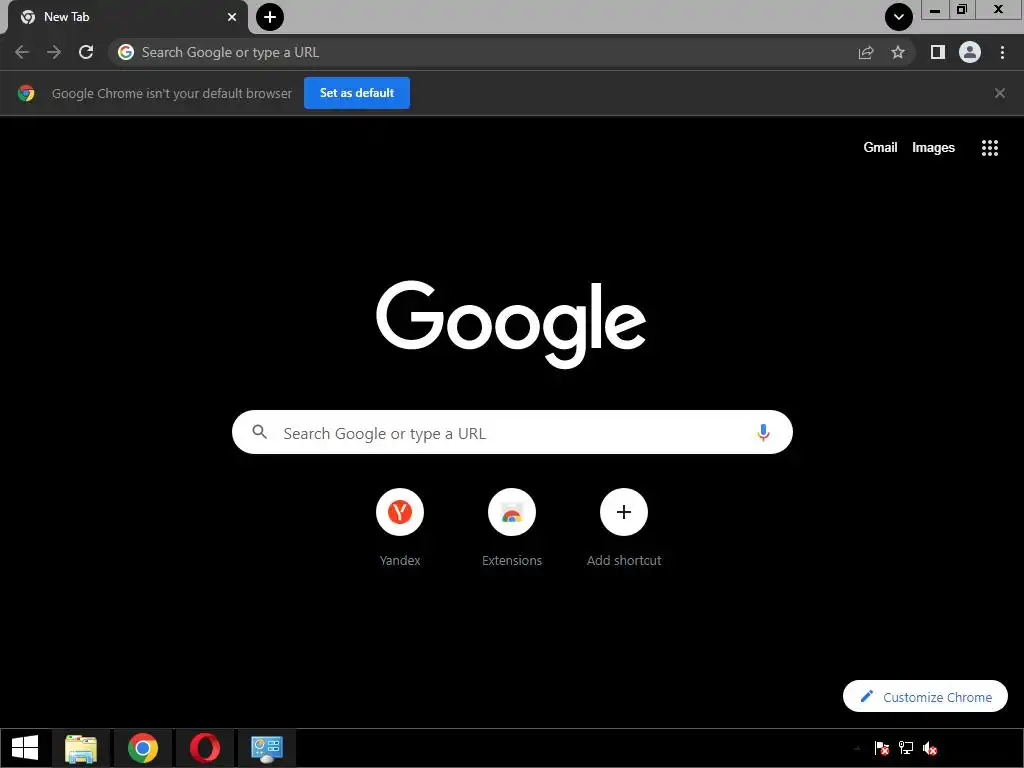The height and width of the screenshot is (768, 1024).
Task: Click the muted volume tray icon
Action: (x=930, y=748)
